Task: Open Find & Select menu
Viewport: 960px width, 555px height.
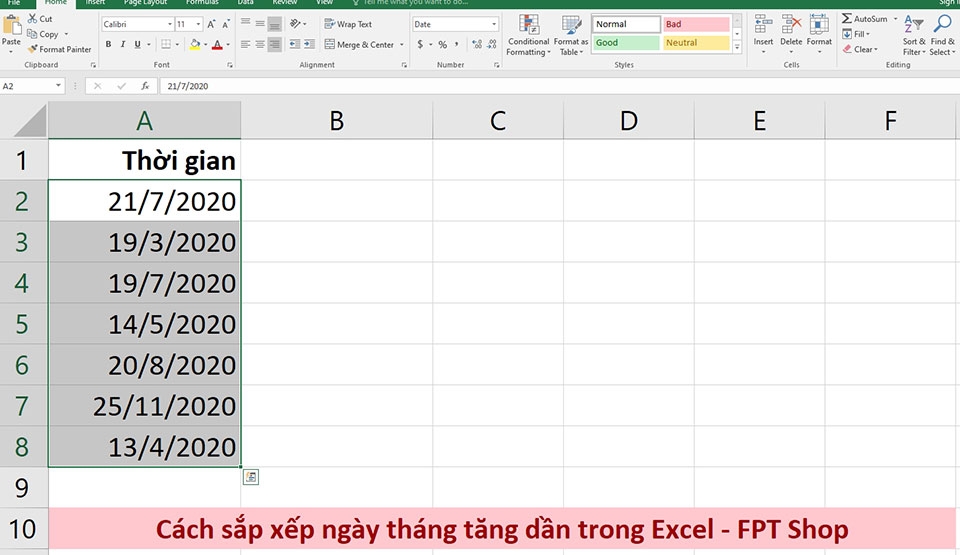Action: (942, 36)
